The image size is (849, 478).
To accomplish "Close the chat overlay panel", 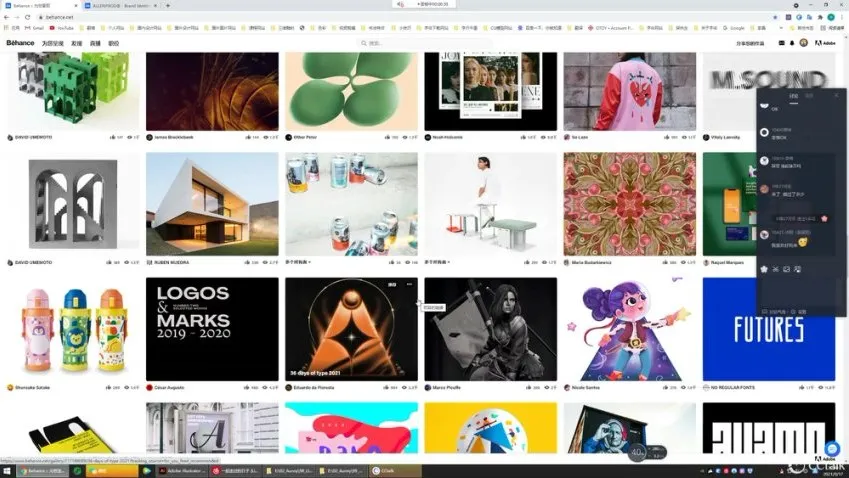I will [x=836, y=95].
